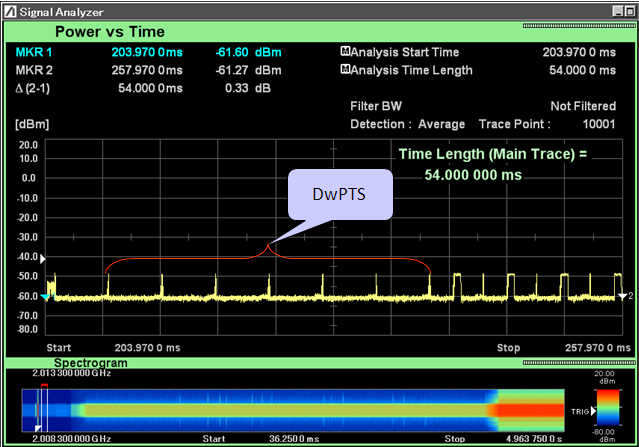Click the Signal Analyzer title bar logo icon
639x447 pixels.
pos(11,12)
